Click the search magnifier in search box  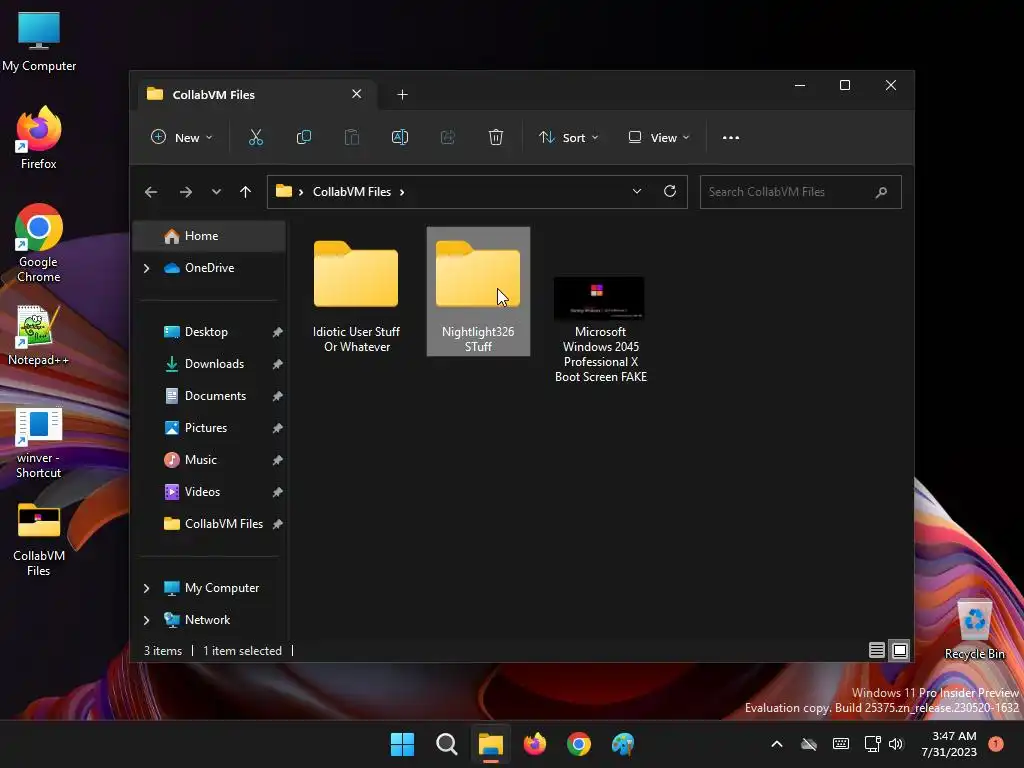click(881, 192)
